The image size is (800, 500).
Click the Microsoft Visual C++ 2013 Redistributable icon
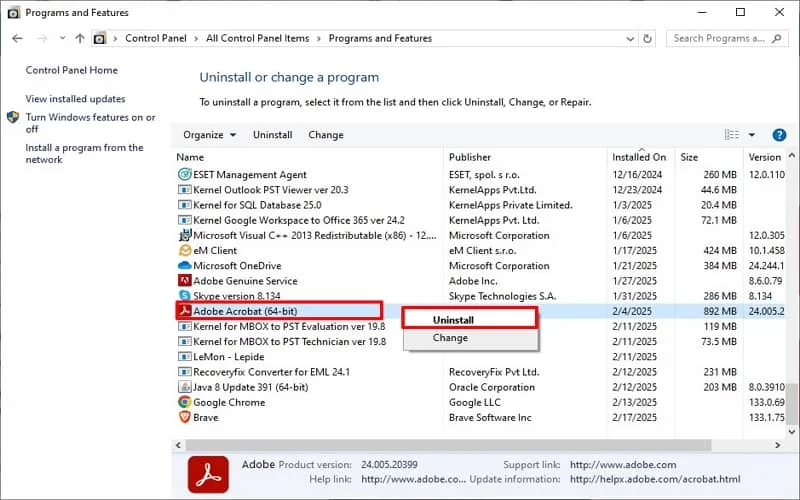pyautogui.click(x=184, y=235)
